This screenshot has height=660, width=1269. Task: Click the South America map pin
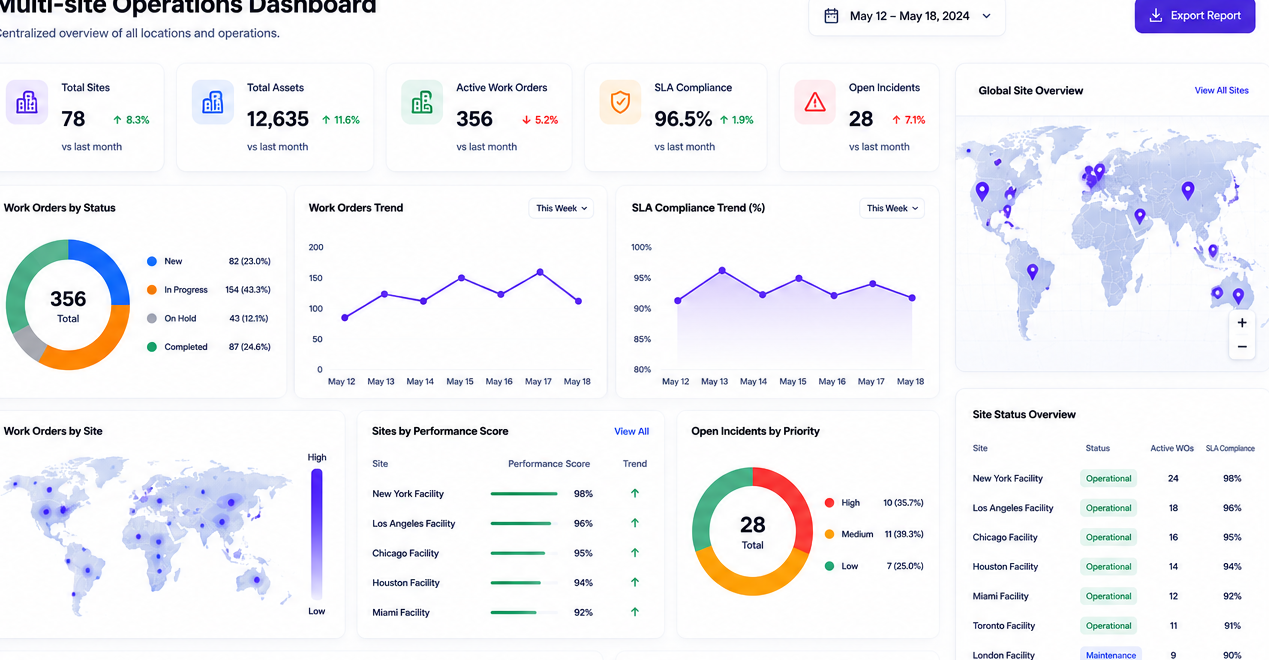(1033, 271)
